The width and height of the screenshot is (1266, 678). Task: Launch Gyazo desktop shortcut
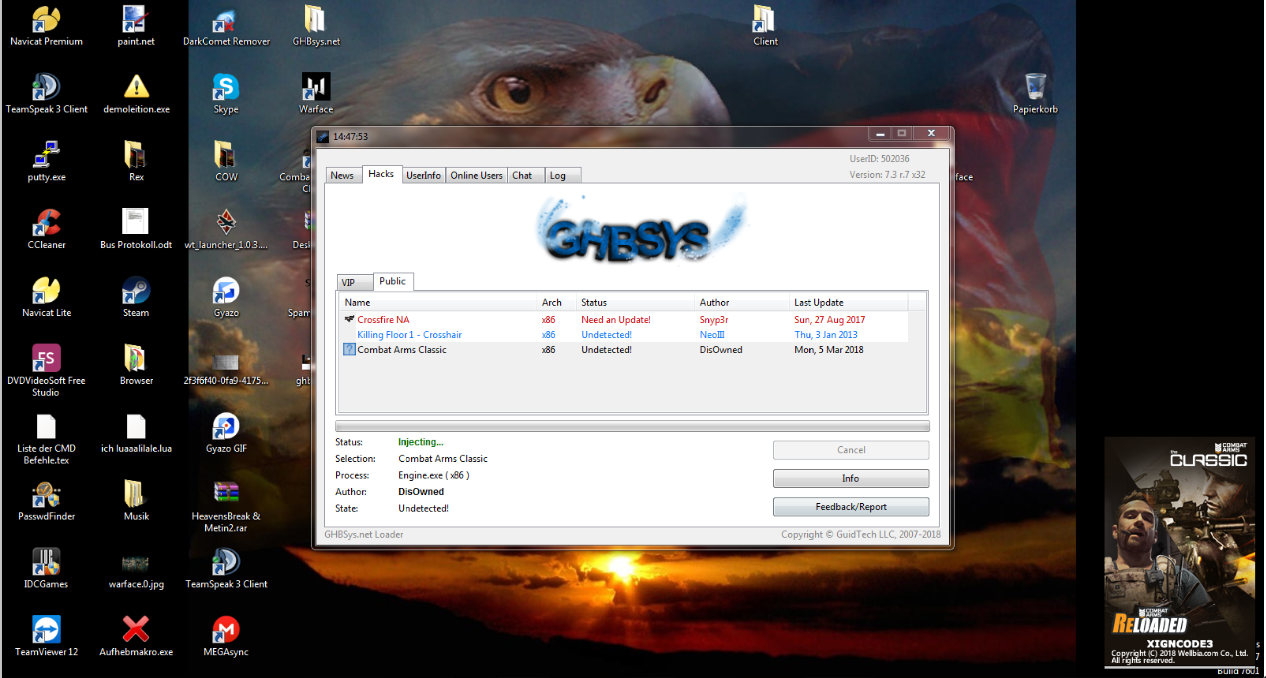[226, 298]
